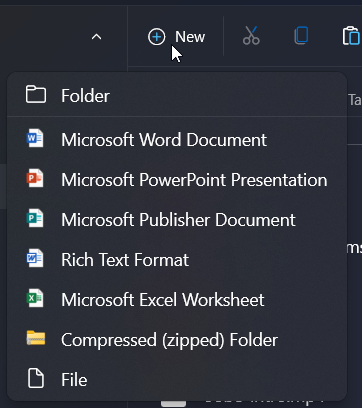Click the Excel worksheet icon
The width and height of the screenshot is (362, 408).
point(35,298)
